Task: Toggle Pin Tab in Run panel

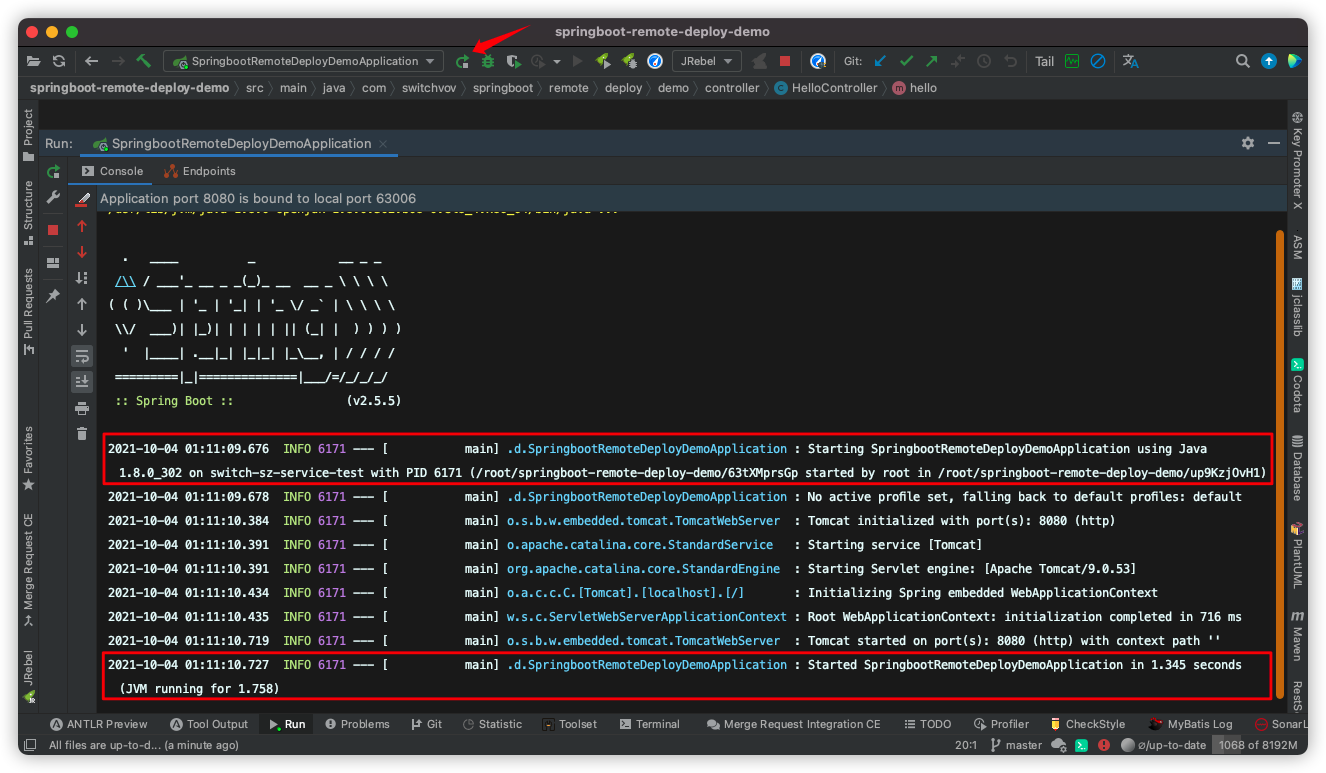Action: [x=54, y=297]
